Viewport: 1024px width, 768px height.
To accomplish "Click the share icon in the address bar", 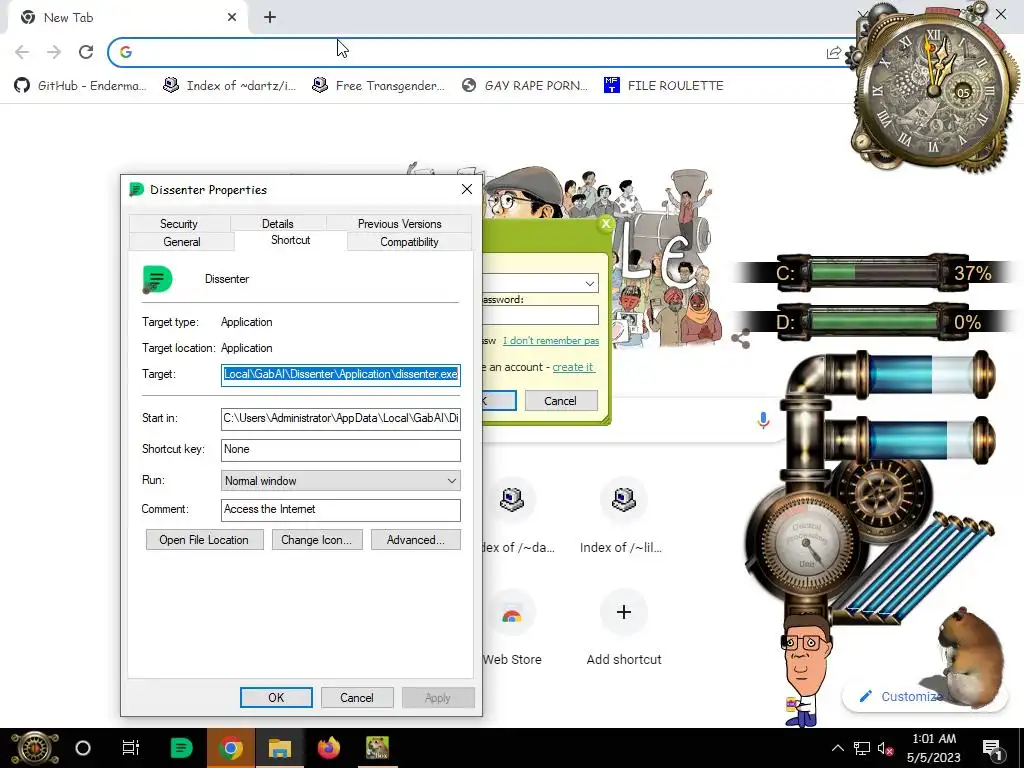I will click(x=834, y=53).
